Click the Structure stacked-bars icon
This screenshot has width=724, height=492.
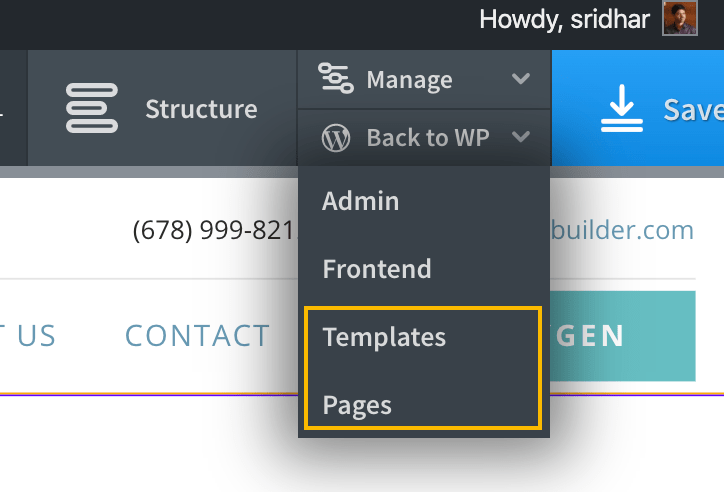click(x=92, y=108)
